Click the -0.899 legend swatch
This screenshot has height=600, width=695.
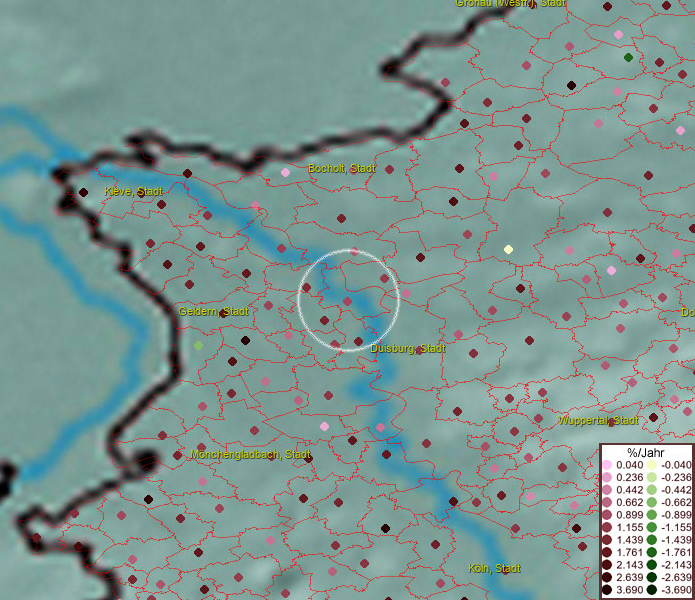tap(652, 515)
